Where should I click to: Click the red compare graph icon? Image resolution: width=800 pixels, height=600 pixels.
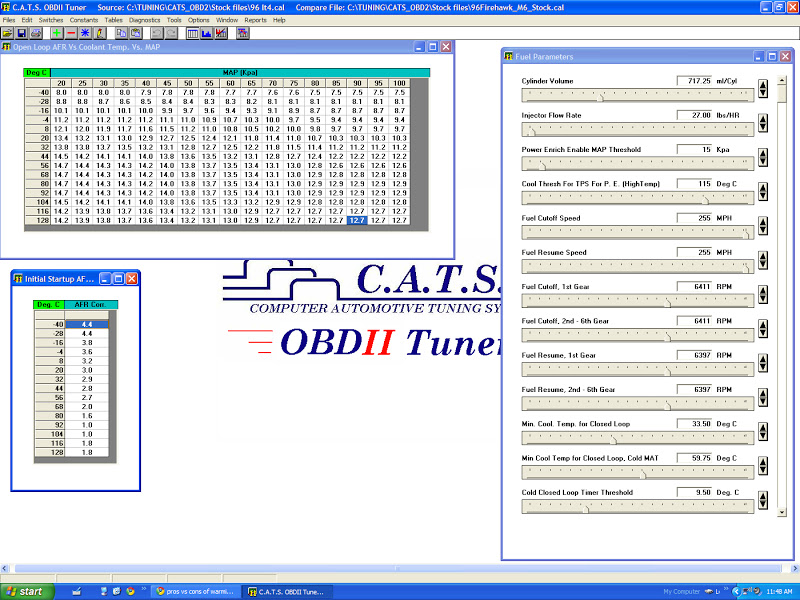point(221,33)
